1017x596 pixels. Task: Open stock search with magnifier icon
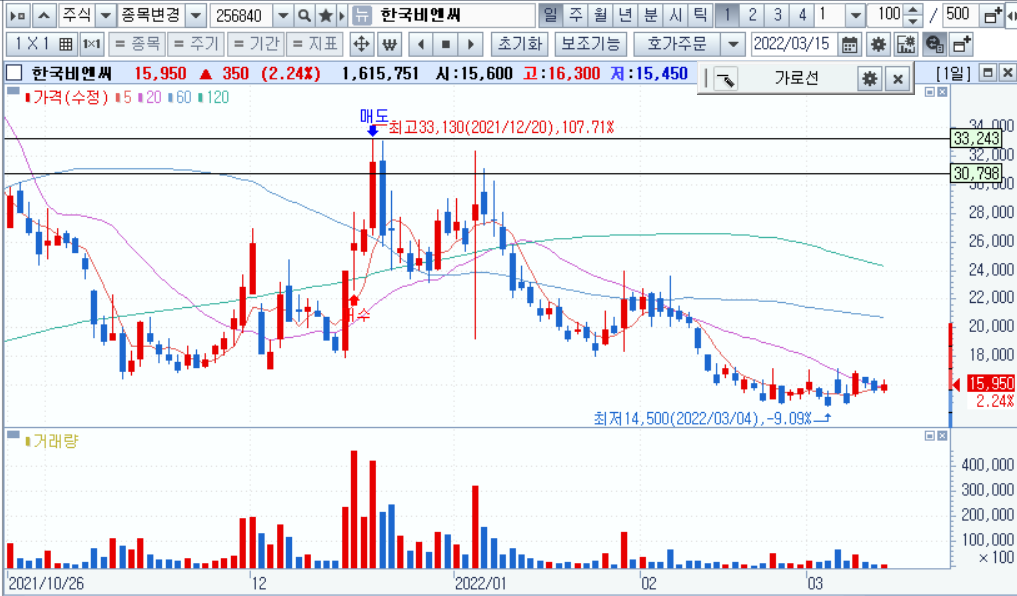coord(304,15)
